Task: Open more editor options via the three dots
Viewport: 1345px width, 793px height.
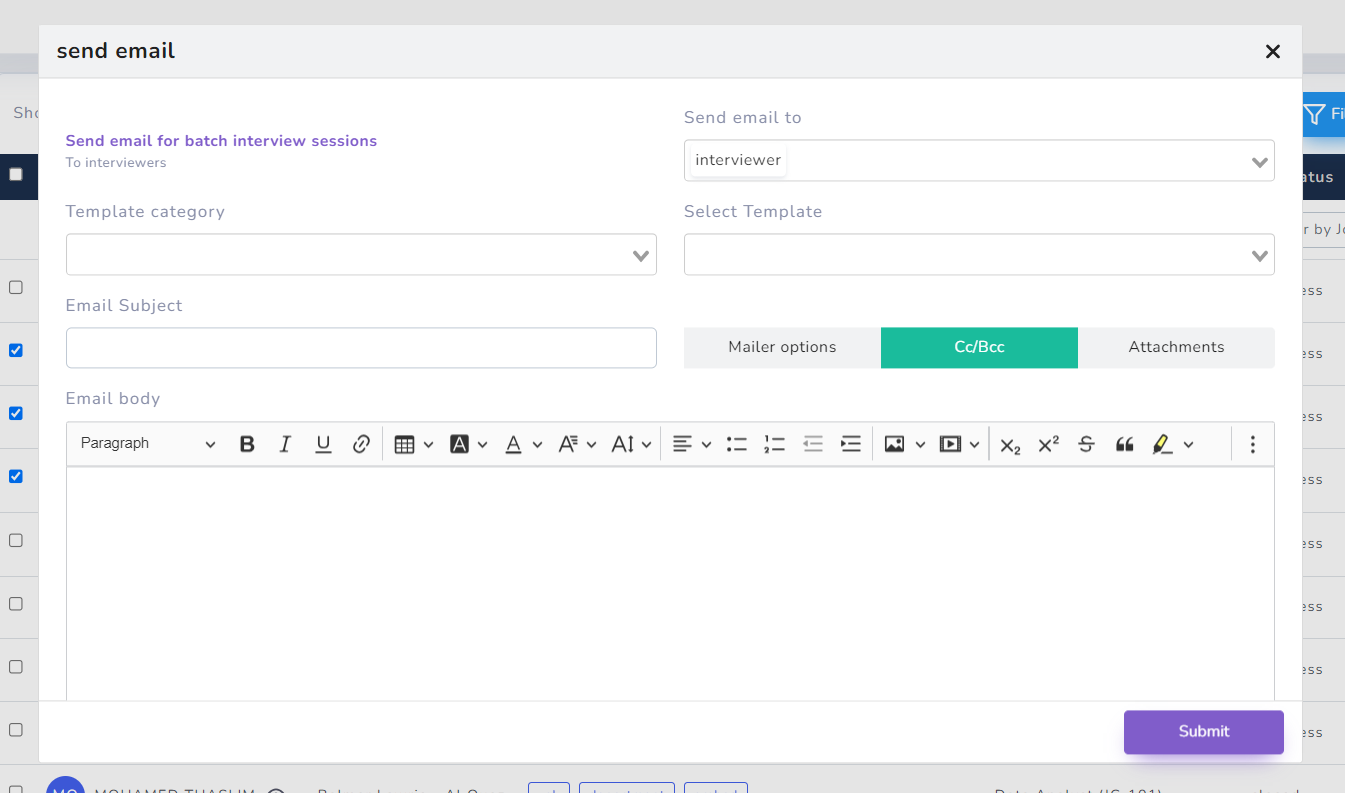Action: click(1252, 443)
